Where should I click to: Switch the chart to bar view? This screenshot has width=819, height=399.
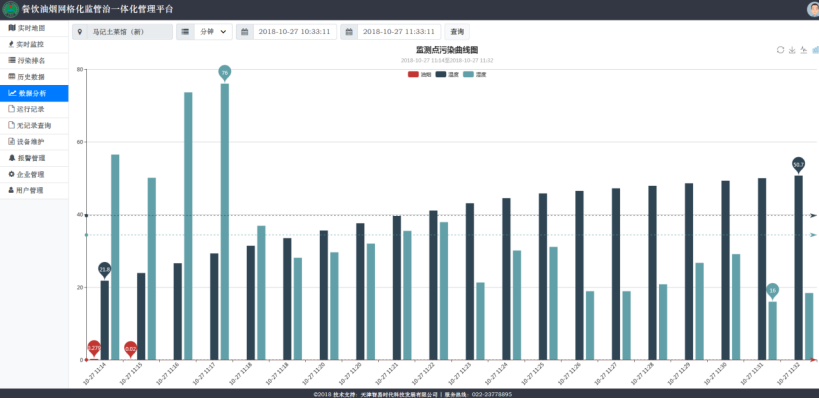[x=815, y=50]
